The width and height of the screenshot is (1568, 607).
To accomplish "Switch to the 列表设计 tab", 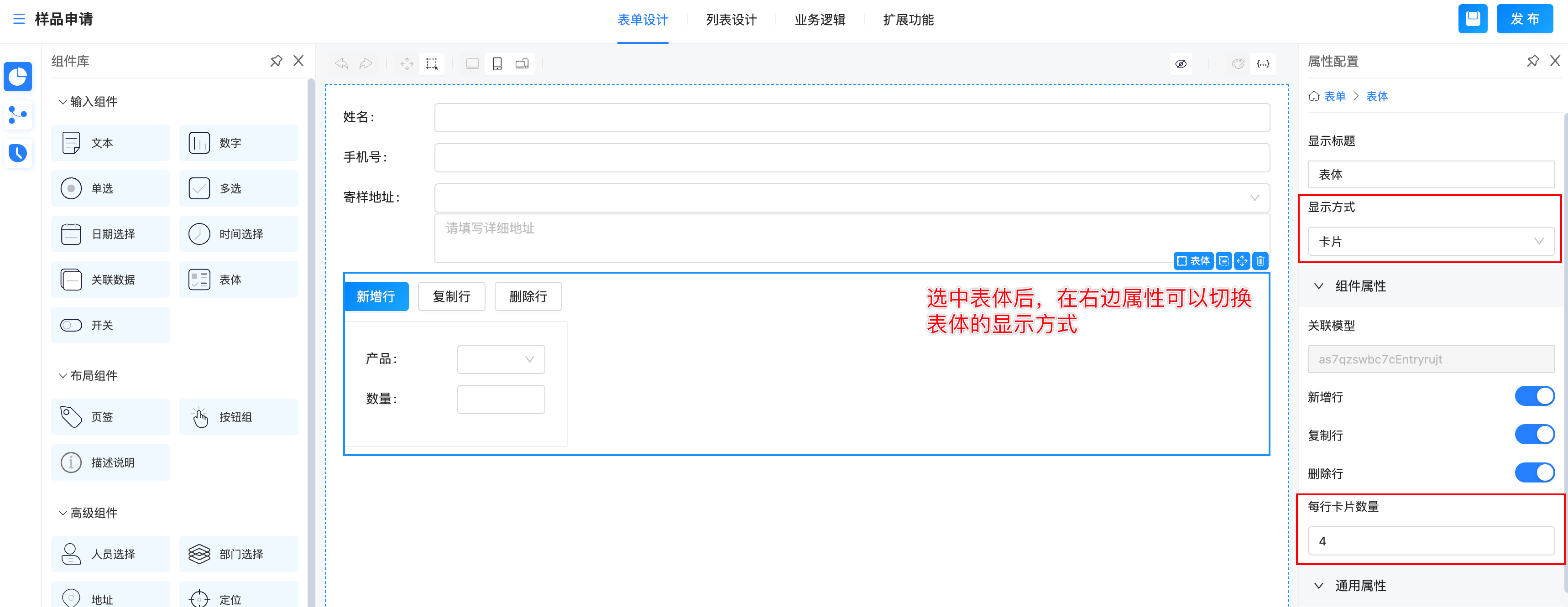I will coord(731,20).
